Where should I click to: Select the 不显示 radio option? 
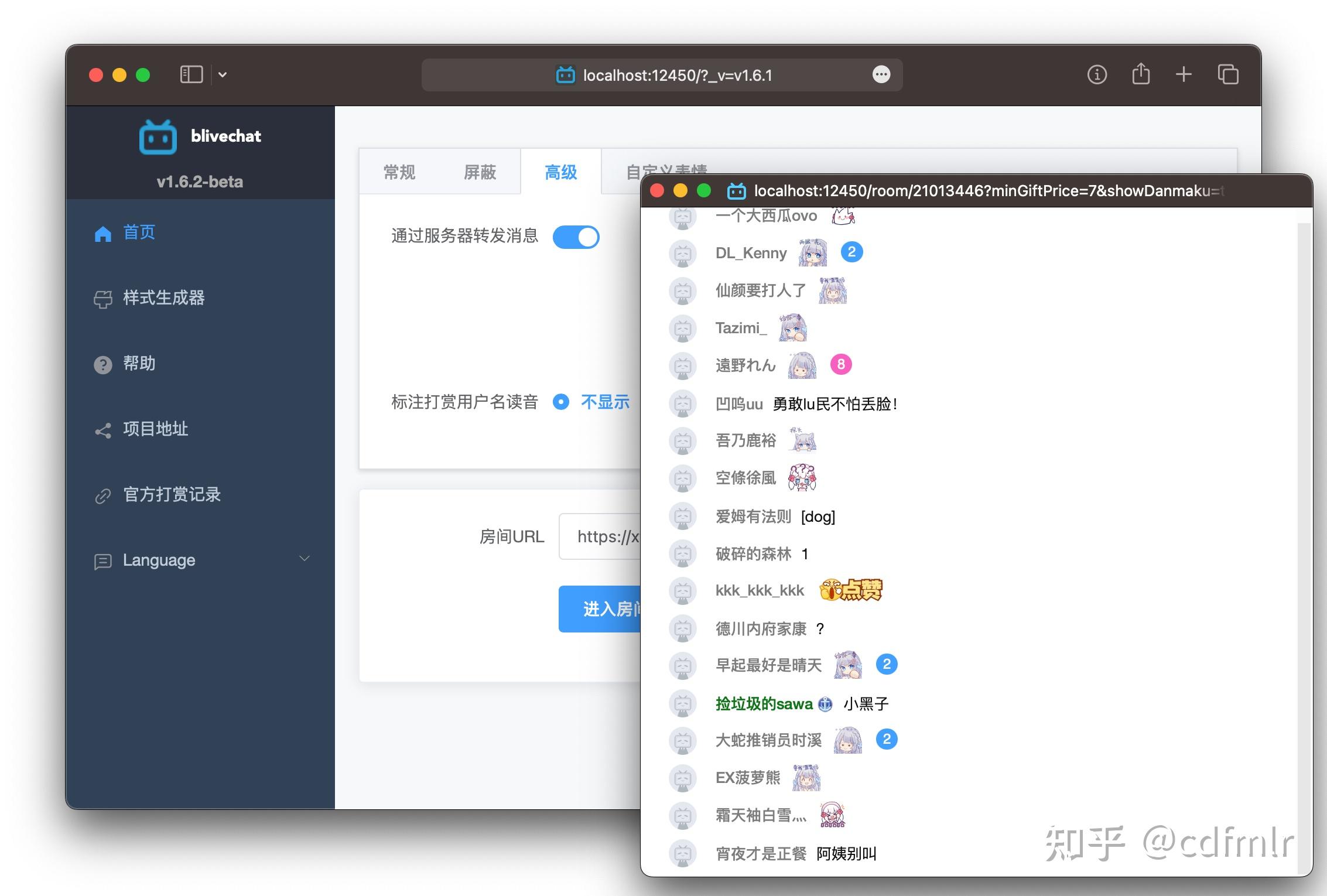click(x=591, y=402)
